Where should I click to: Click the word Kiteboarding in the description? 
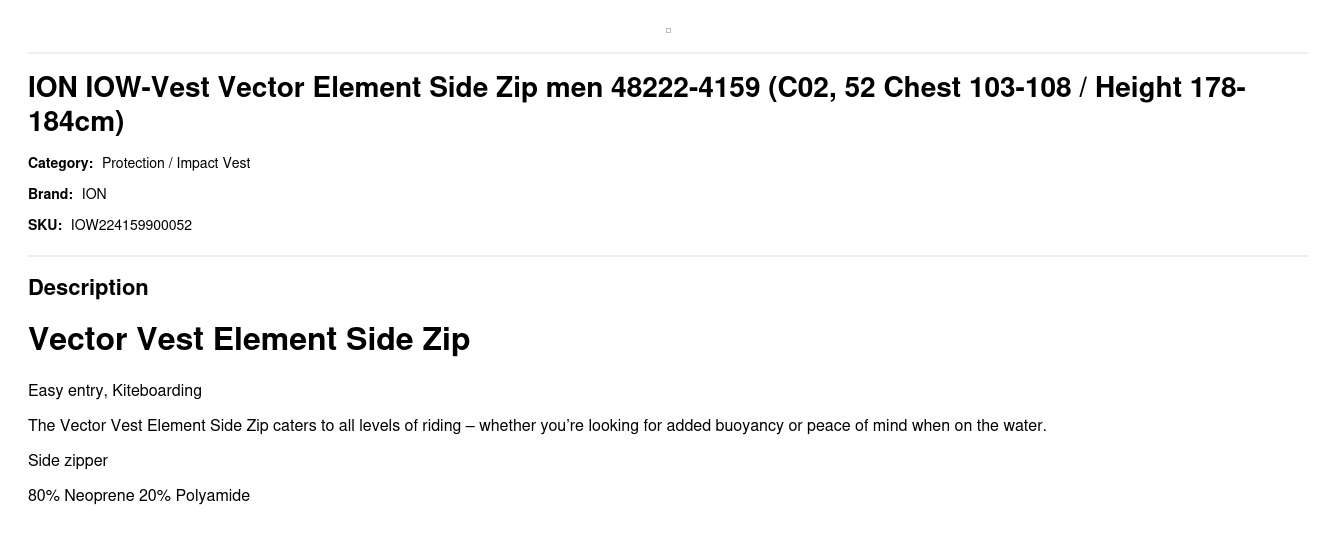(157, 391)
